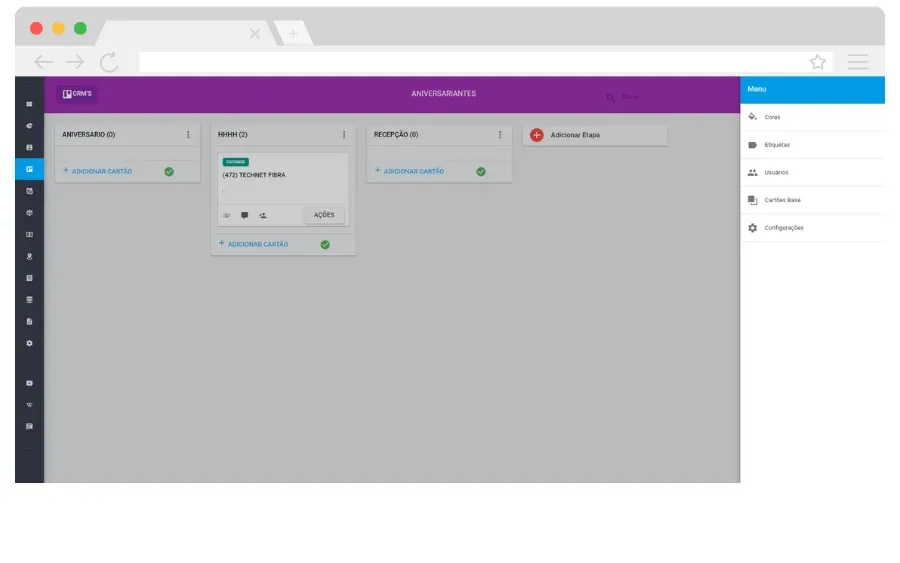This screenshot has height=563, width=900.
Task: Open the browser hamburger menu
Action: [858, 61]
